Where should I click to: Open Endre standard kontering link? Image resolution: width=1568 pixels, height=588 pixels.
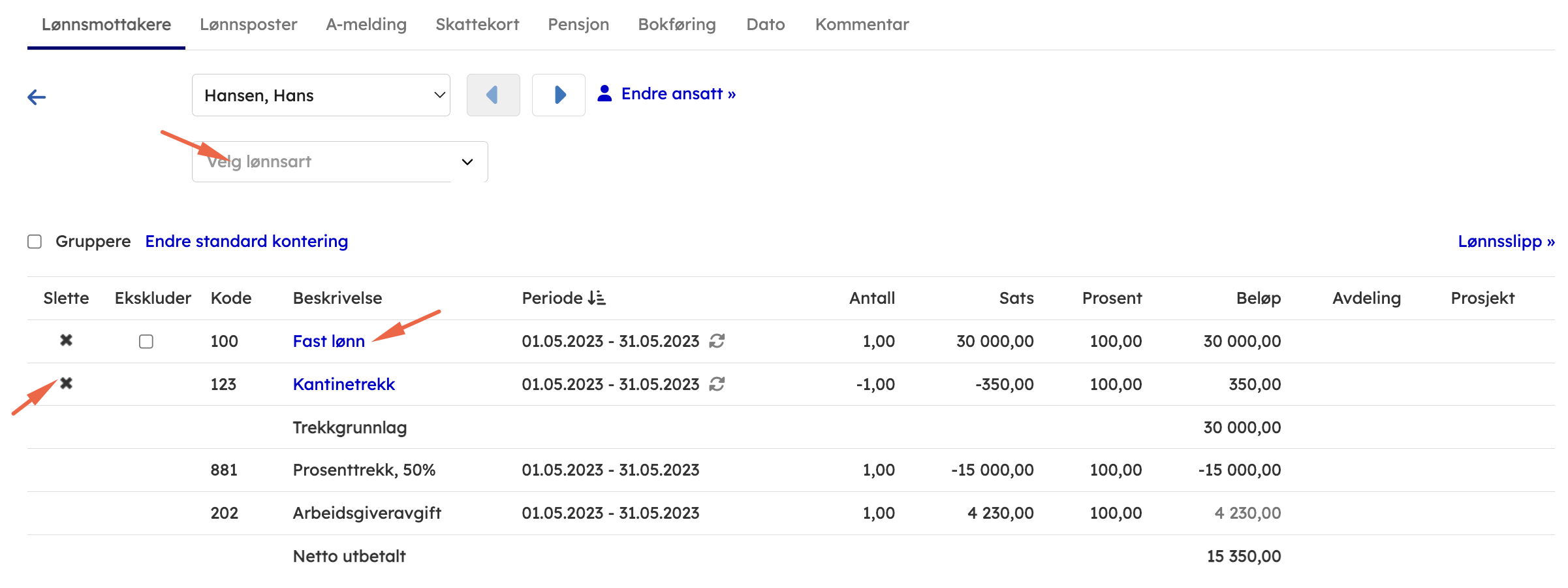click(246, 242)
